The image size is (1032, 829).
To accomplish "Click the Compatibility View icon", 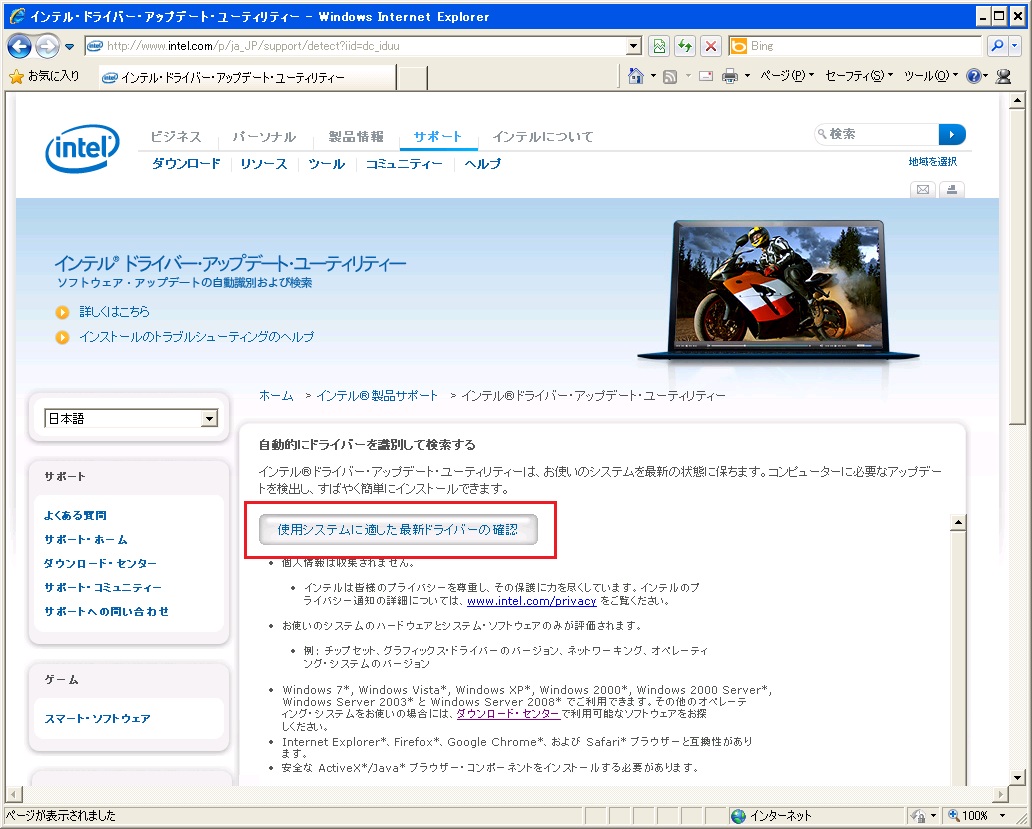I will point(659,46).
